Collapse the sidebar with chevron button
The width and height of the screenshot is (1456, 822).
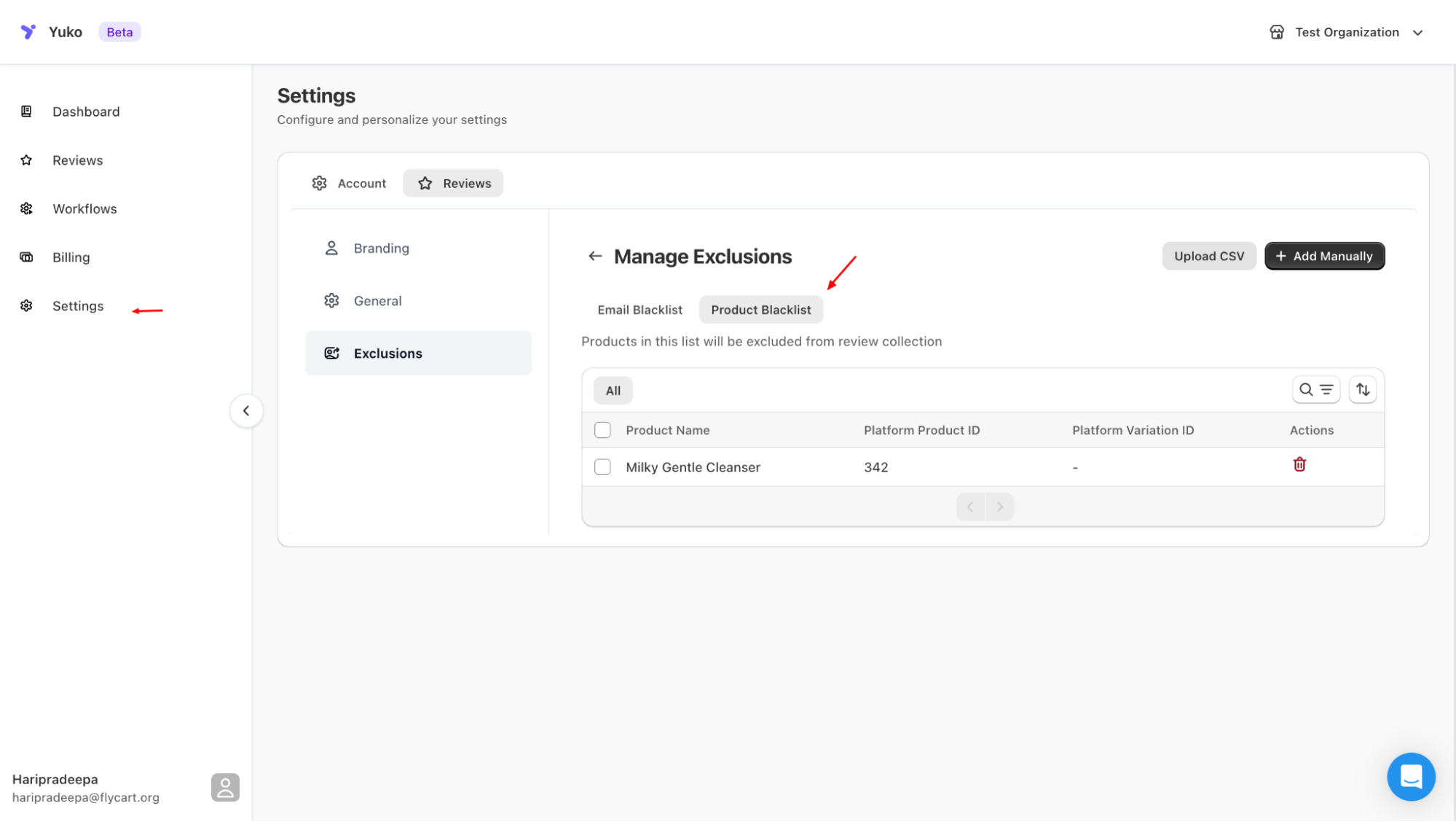click(x=246, y=411)
